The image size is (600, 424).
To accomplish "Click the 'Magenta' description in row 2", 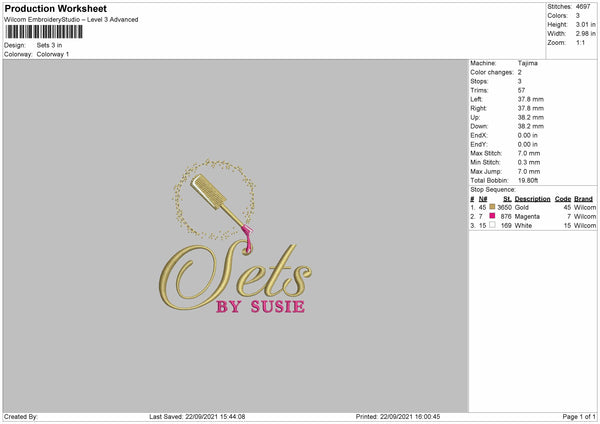I will pos(527,217).
